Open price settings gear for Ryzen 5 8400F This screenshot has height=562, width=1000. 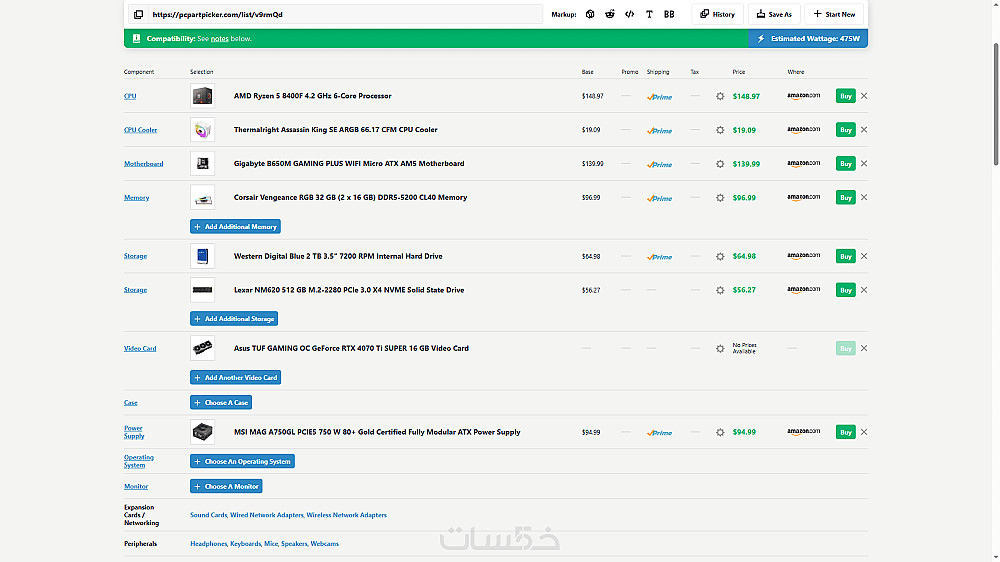(x=720, y=96)
